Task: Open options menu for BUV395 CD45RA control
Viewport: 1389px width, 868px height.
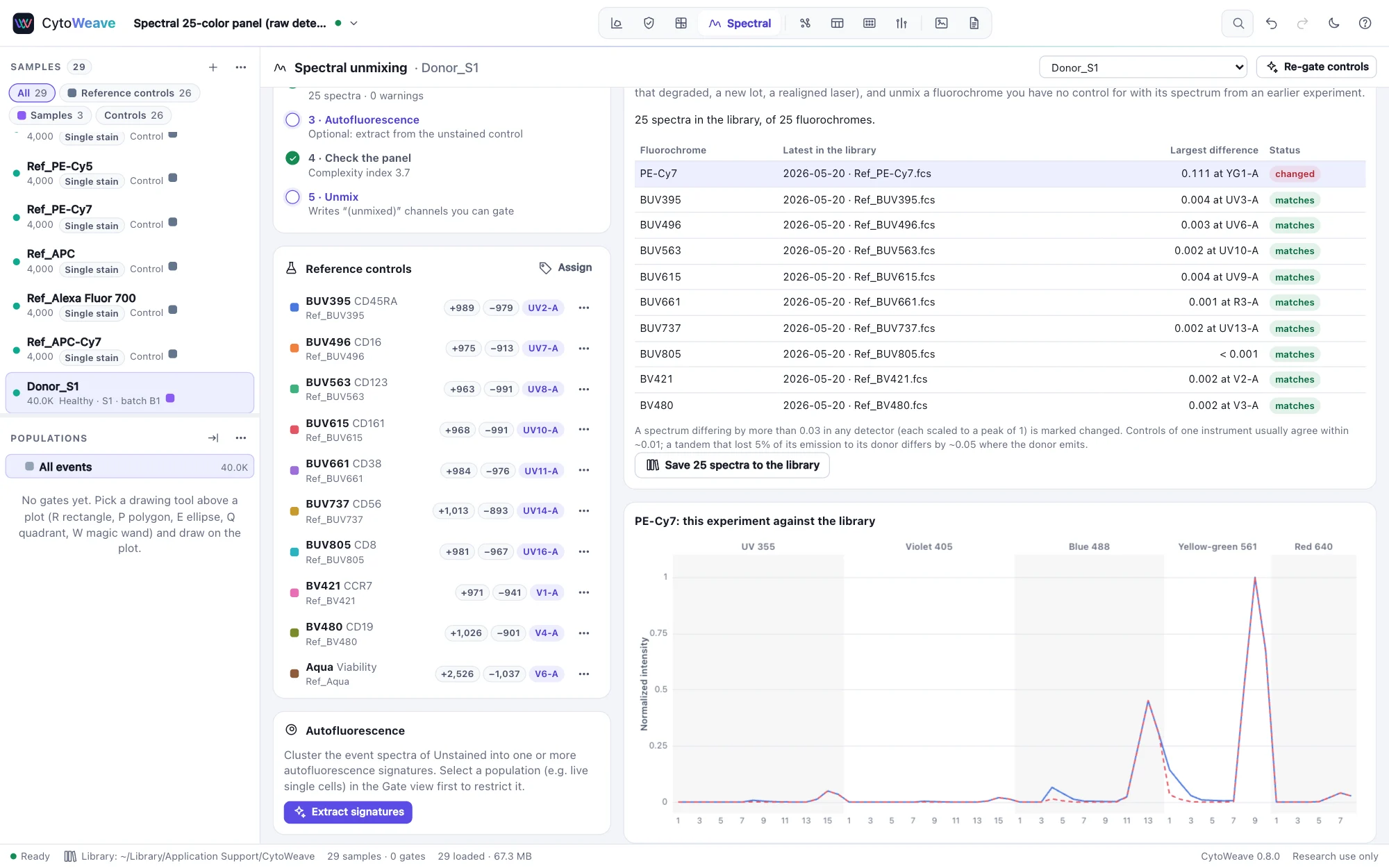Action: pyautogui.click(x=584, y=308)
